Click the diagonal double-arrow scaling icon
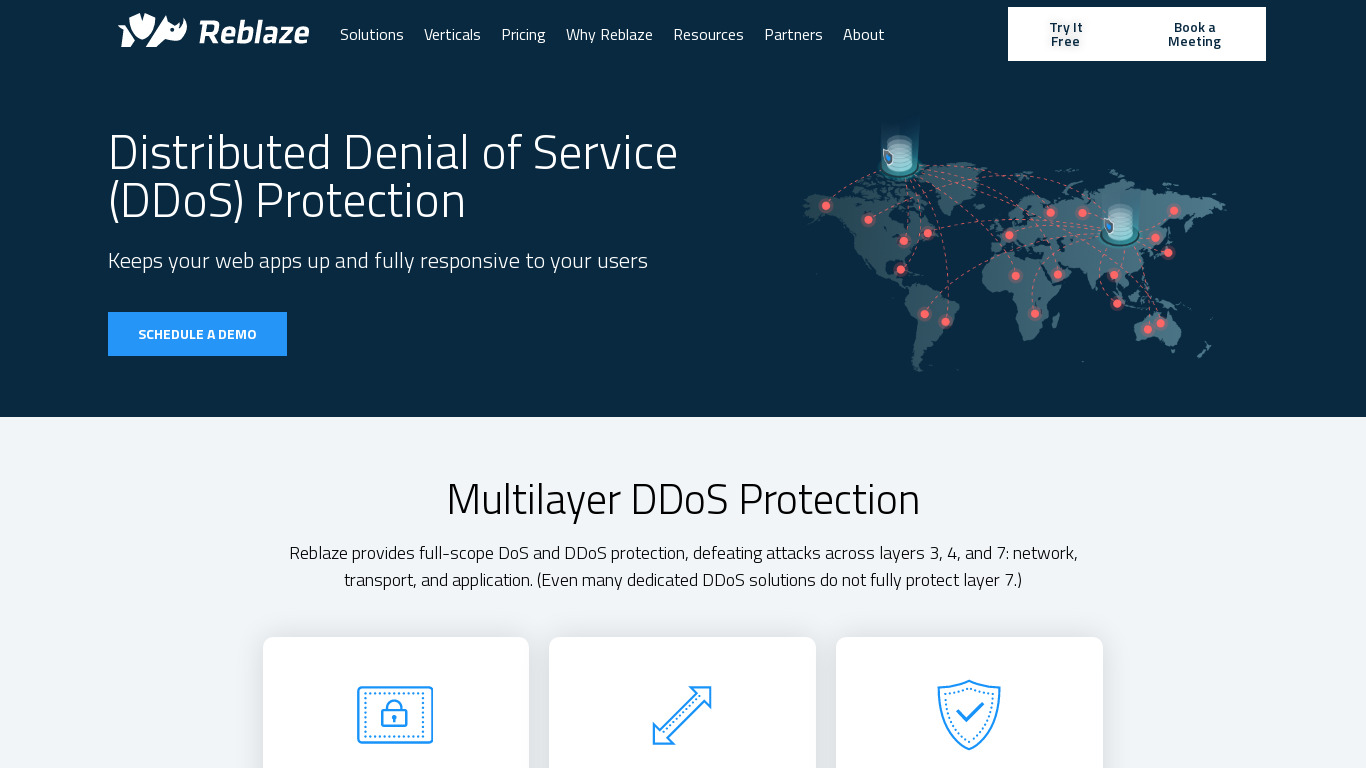 (682, 715)
